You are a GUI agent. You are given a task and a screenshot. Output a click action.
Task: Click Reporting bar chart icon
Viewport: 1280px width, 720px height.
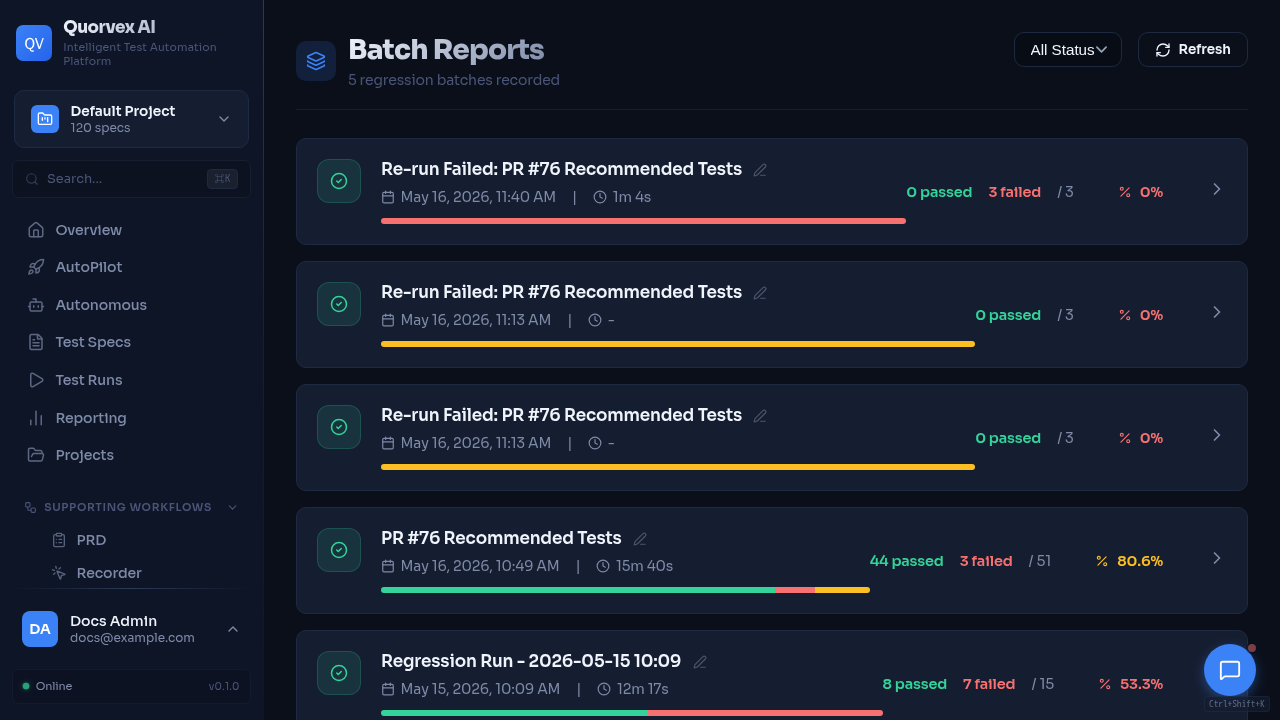(36, 418)
